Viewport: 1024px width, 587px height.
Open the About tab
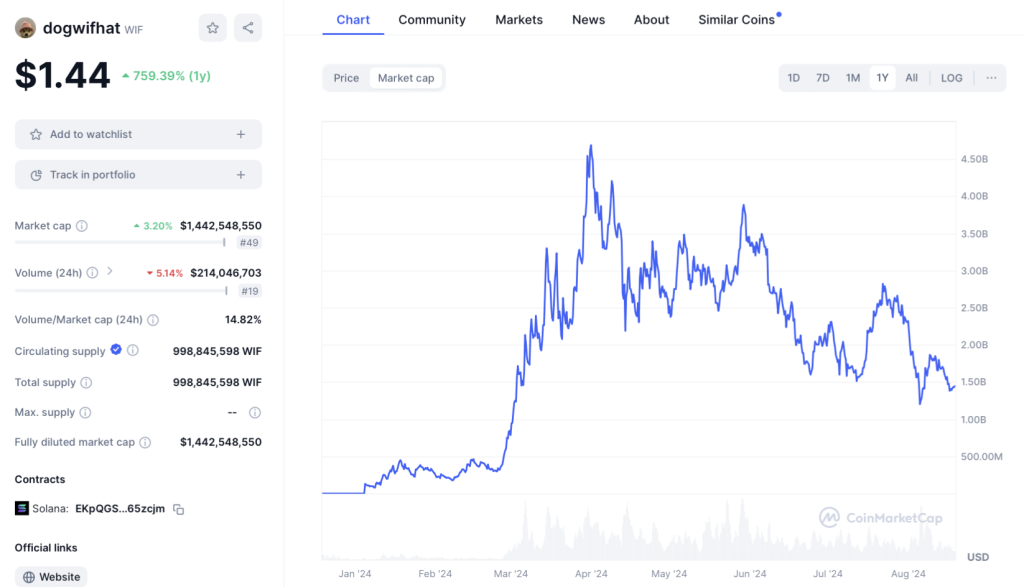click(x=651, y=20)
